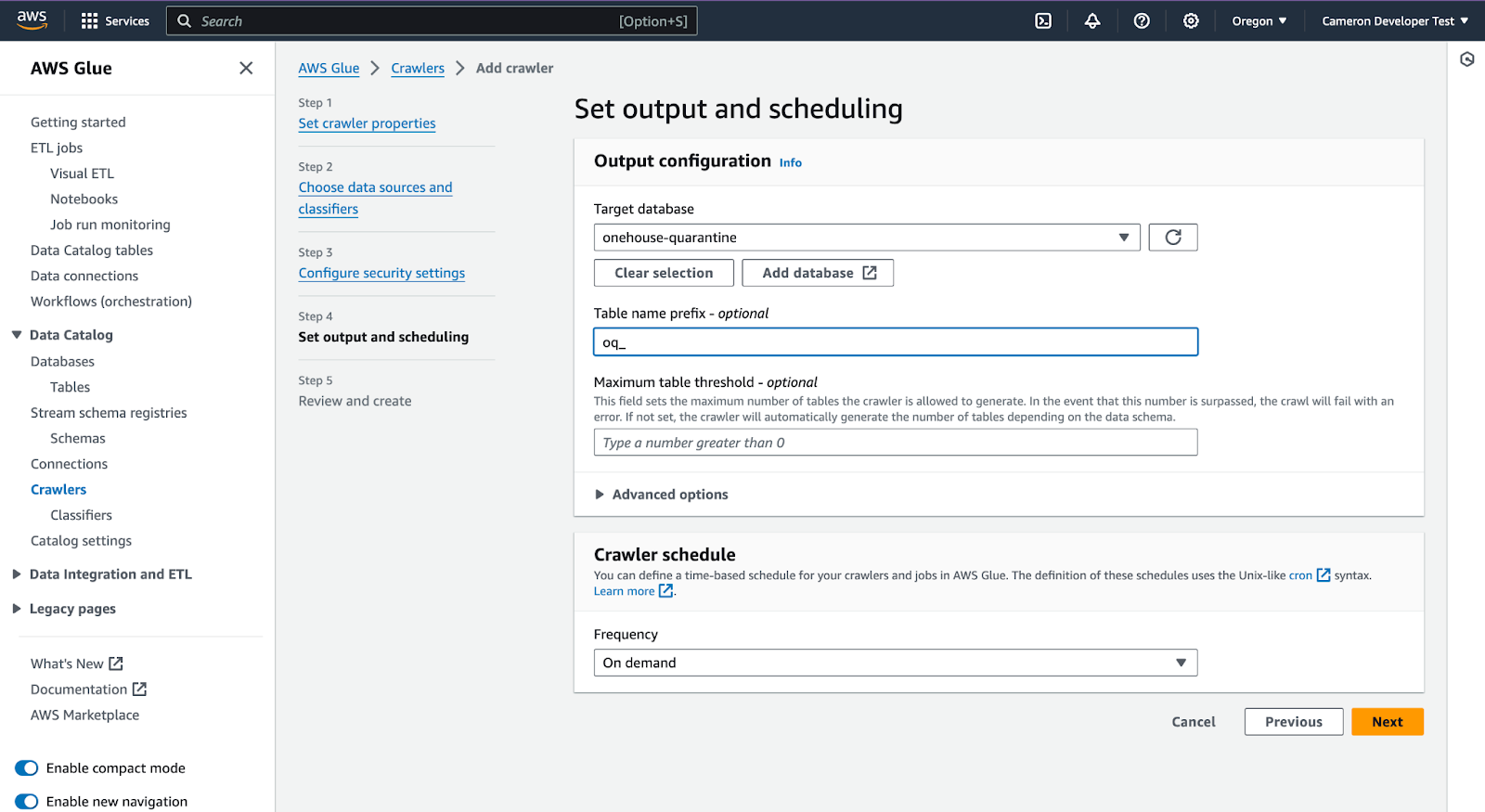
Task: Open the Learn more link
Action: click(625, 591)
